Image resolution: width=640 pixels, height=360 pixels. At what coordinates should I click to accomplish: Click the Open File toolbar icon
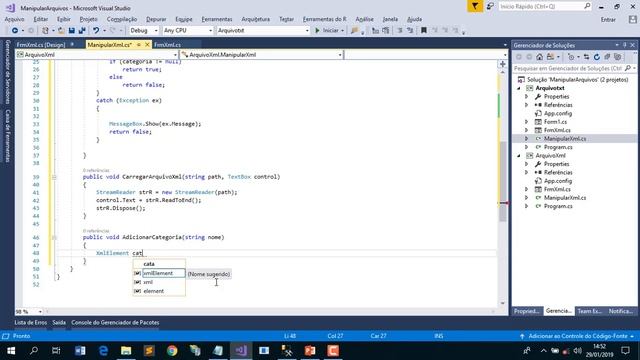point(61,31)
